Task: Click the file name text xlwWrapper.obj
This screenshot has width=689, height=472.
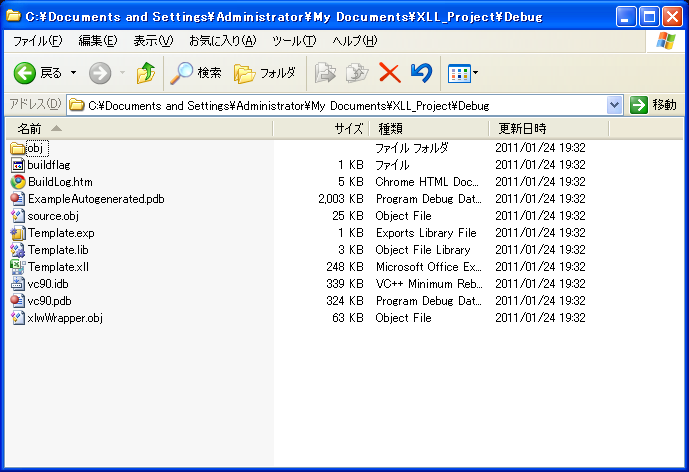Action: (65, 318)
